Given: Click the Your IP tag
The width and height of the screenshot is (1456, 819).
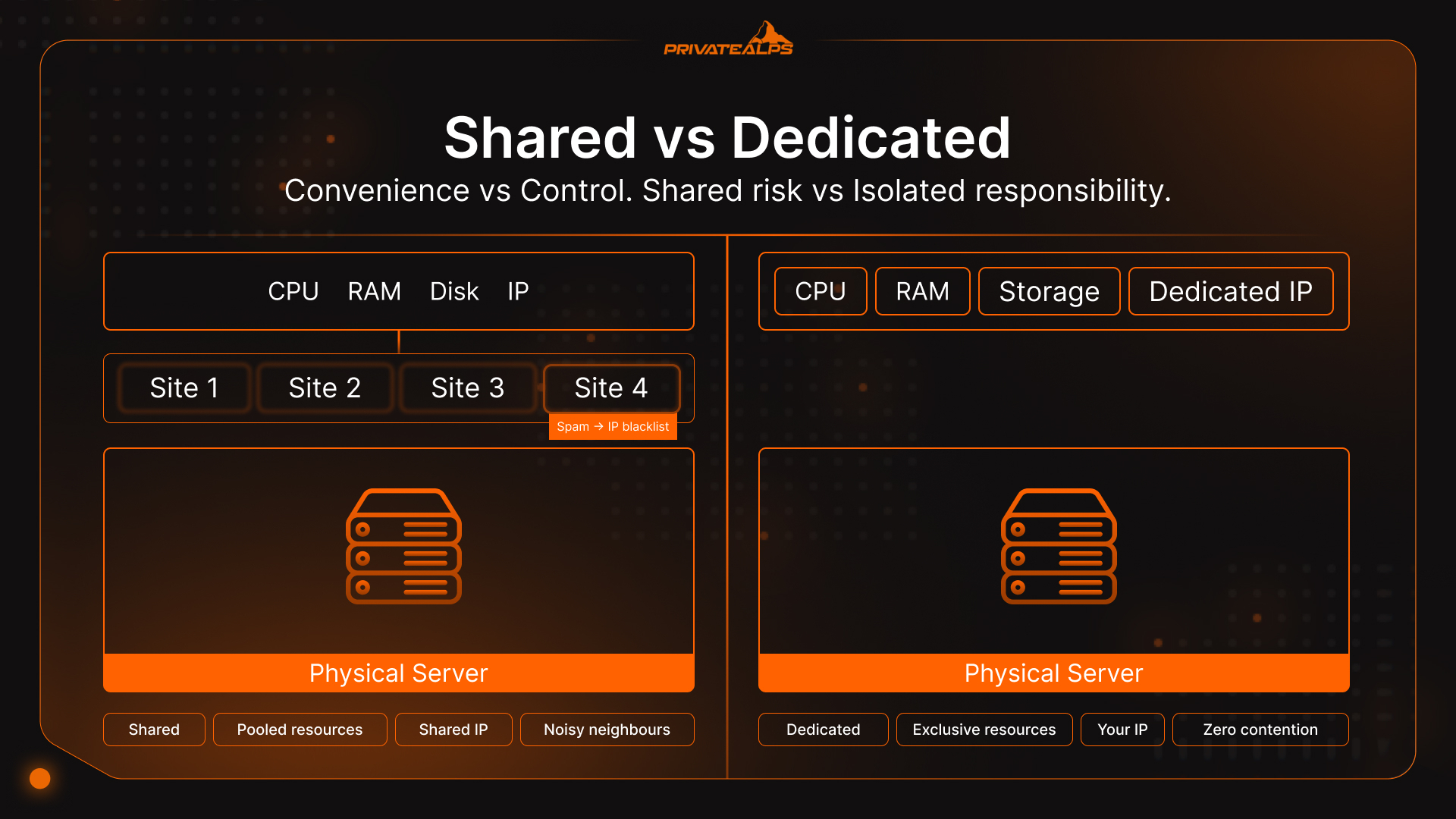Looking at the screenshot, I should pos(1122,730).
